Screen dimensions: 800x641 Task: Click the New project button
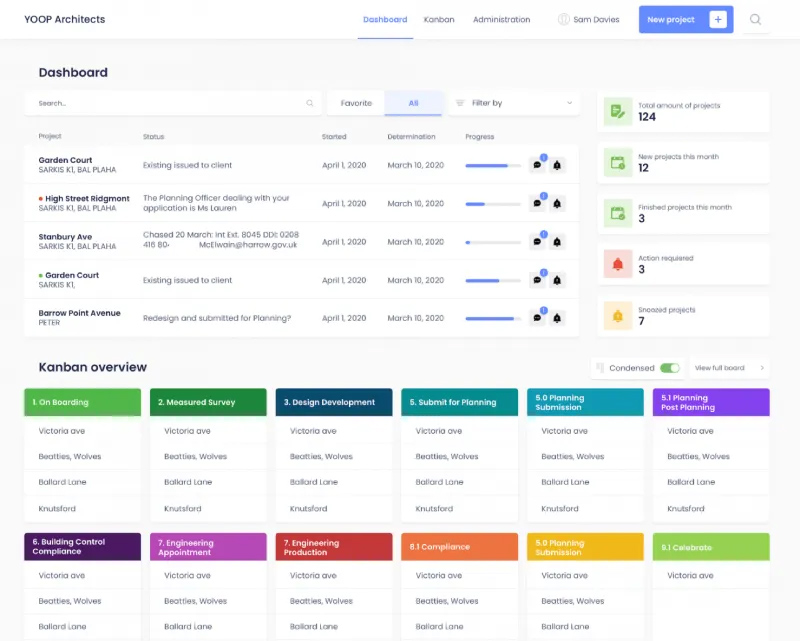(686, 19)
